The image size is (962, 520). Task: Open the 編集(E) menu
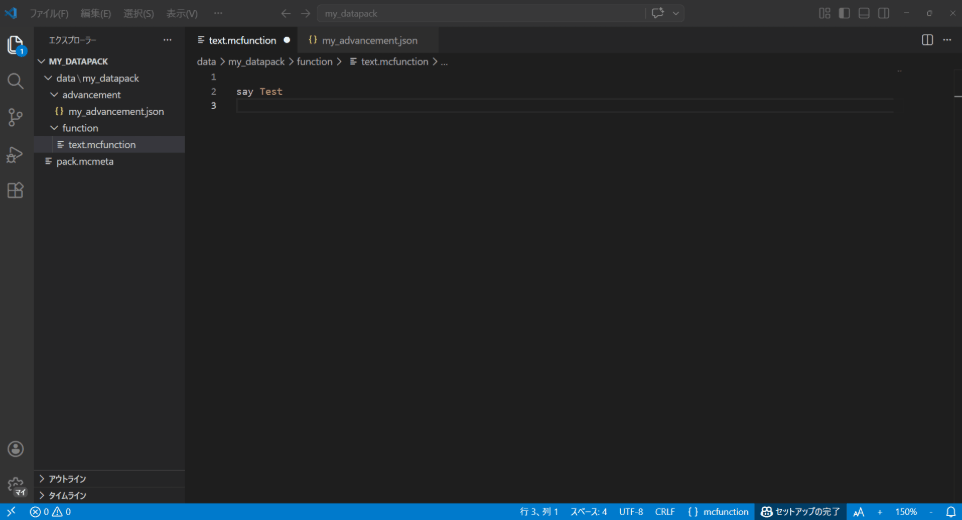(x=96, y=13)
